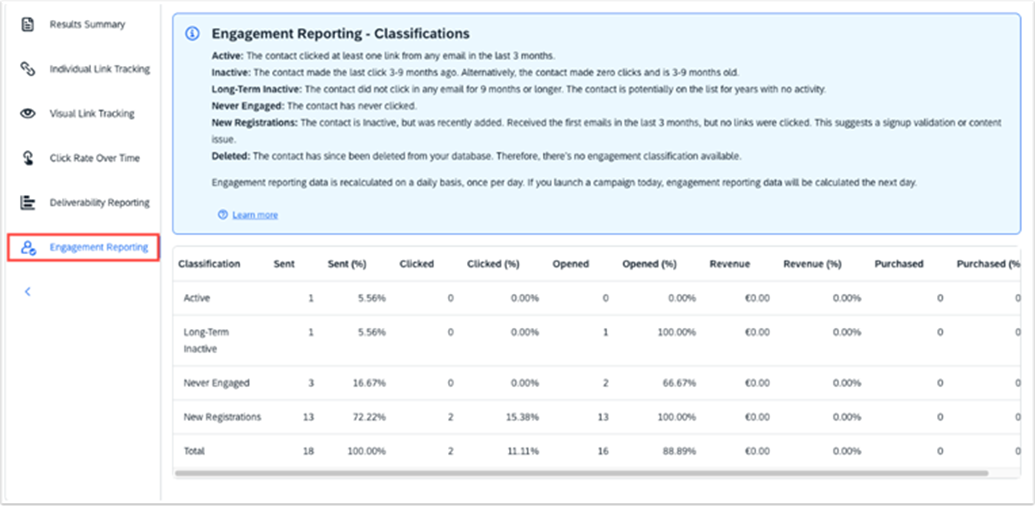Click the New Registrations row label
Screen dimensions: 1035x506
(222, 417)
